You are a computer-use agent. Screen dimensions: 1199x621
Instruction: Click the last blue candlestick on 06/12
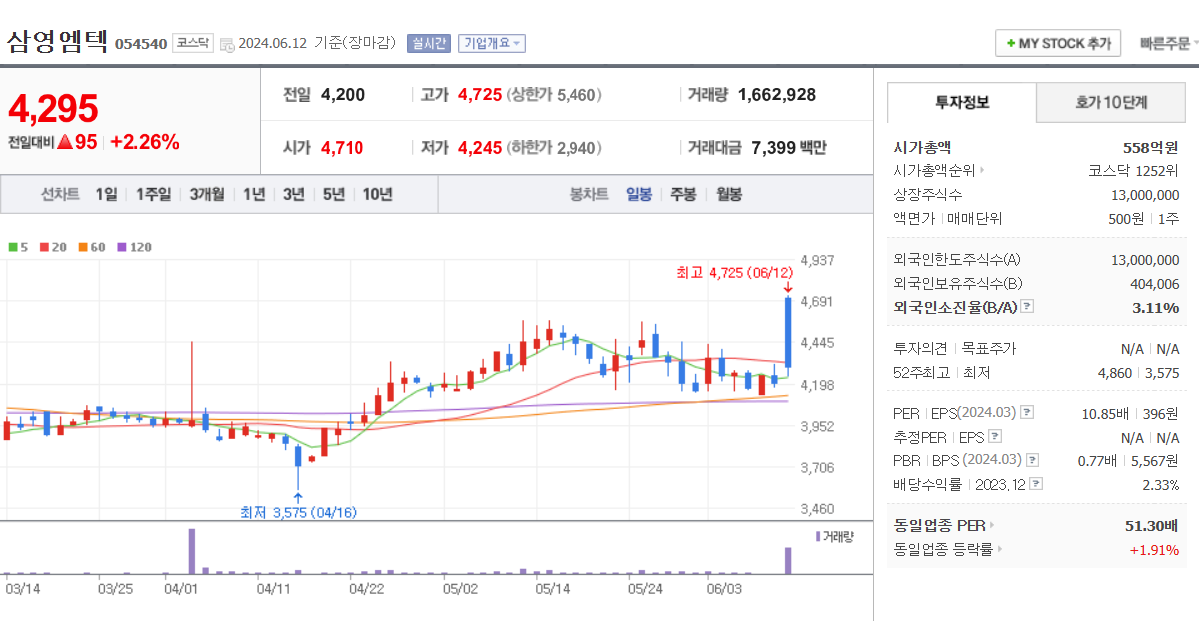coord(788,333)
